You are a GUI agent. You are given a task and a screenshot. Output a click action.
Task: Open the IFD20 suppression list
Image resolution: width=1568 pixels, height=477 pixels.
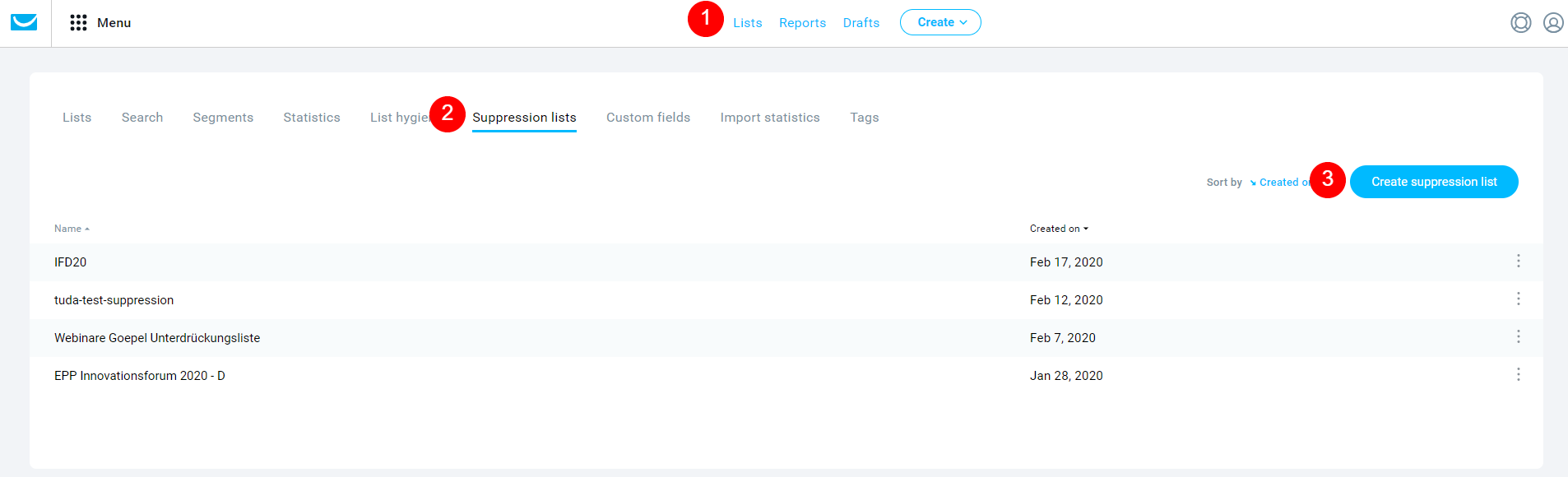pos(71,262)
